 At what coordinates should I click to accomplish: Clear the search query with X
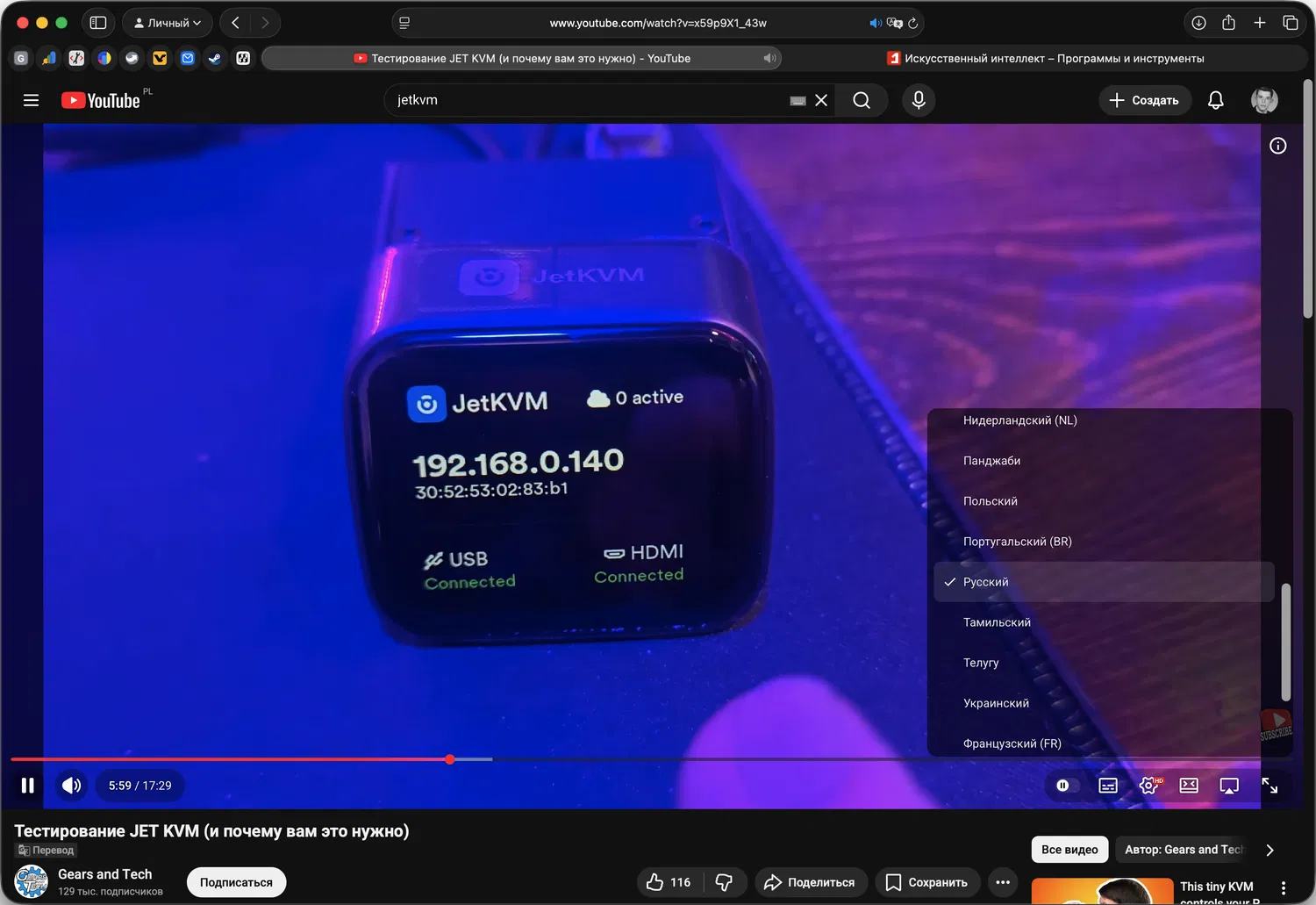821,100
